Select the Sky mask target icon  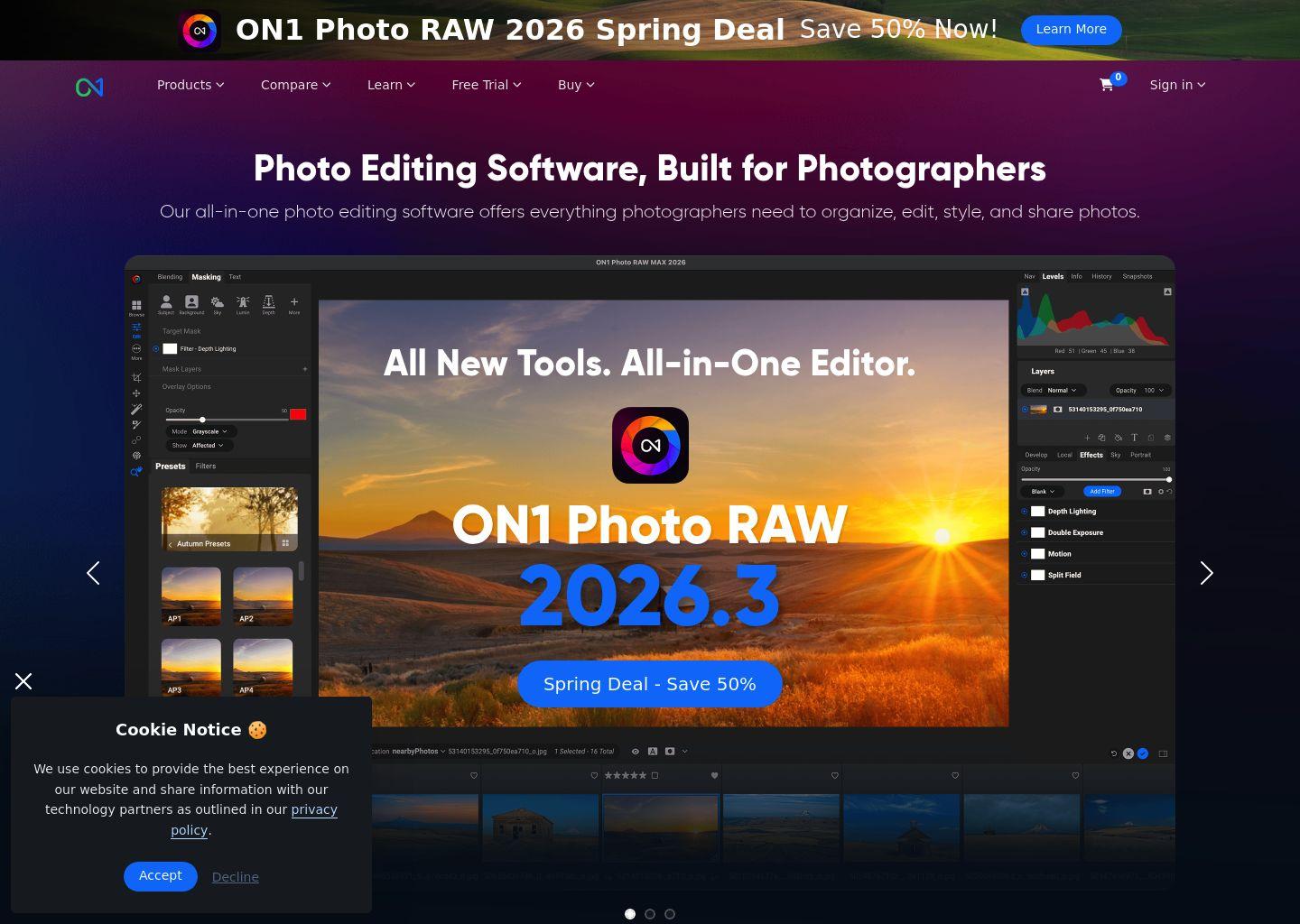pyautogui.click(x=218, y=303)
